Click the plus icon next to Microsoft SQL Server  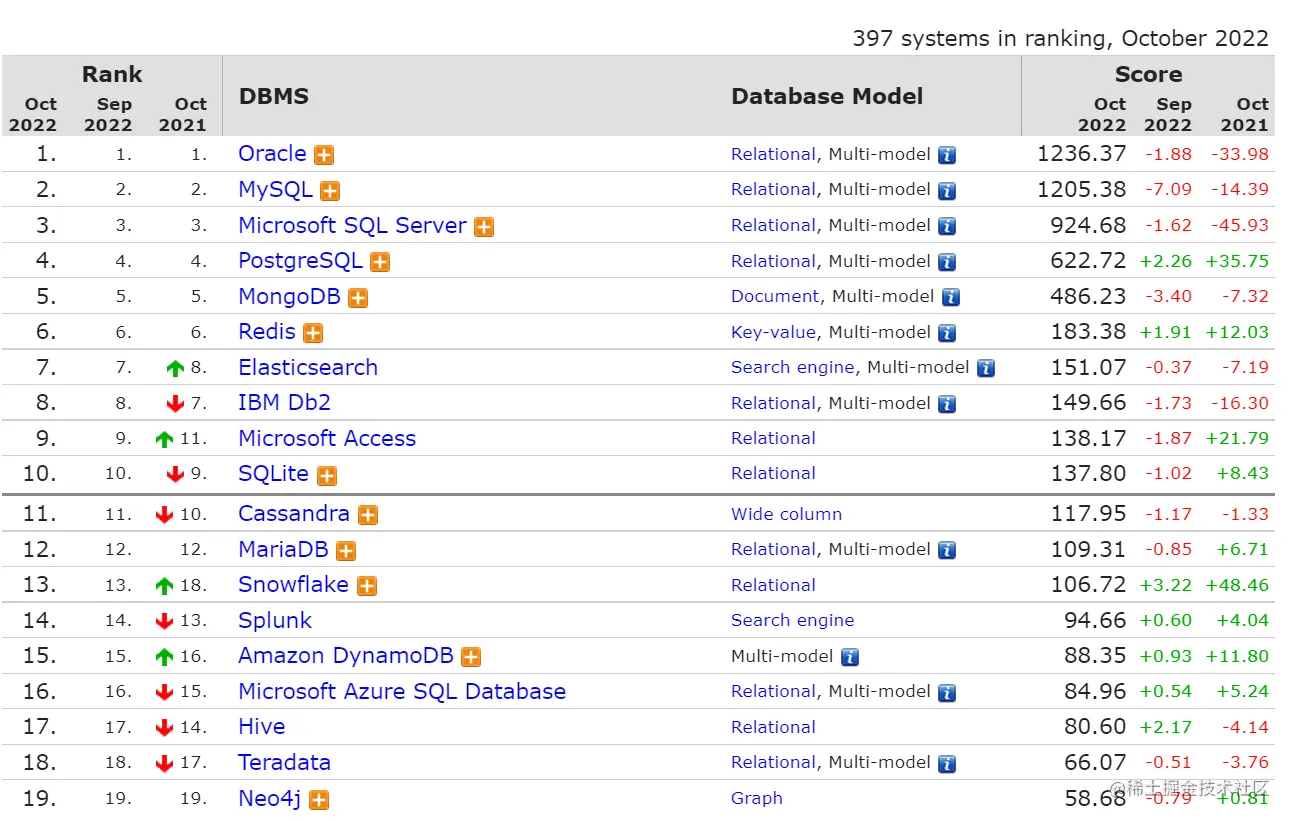point(484,227)
